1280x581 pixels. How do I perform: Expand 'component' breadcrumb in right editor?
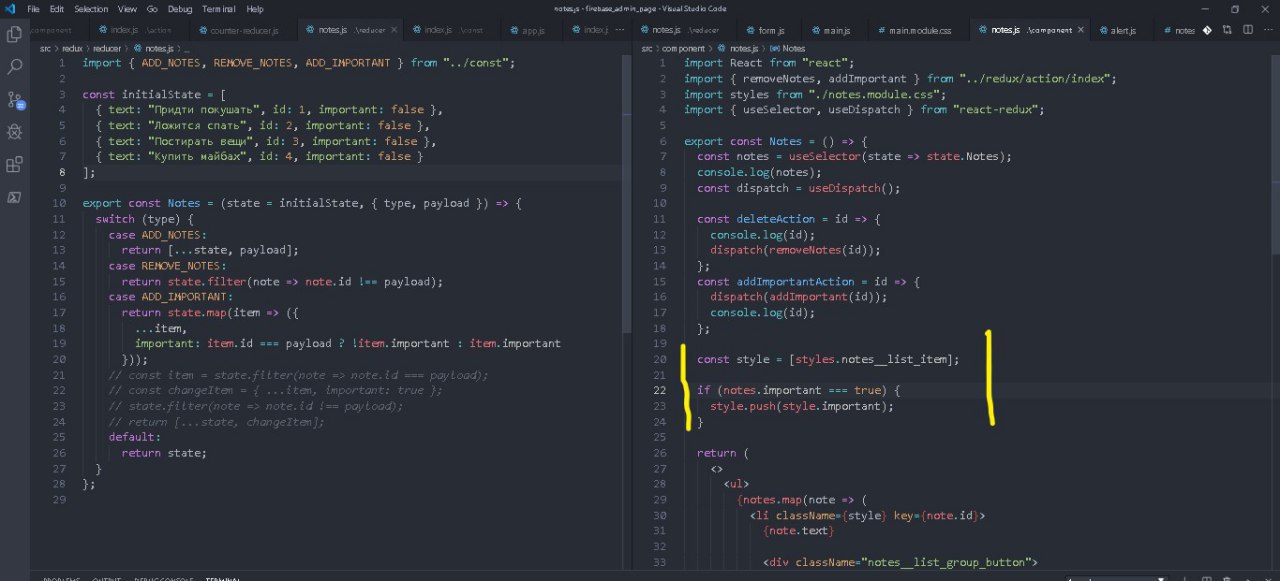[683, 48]
